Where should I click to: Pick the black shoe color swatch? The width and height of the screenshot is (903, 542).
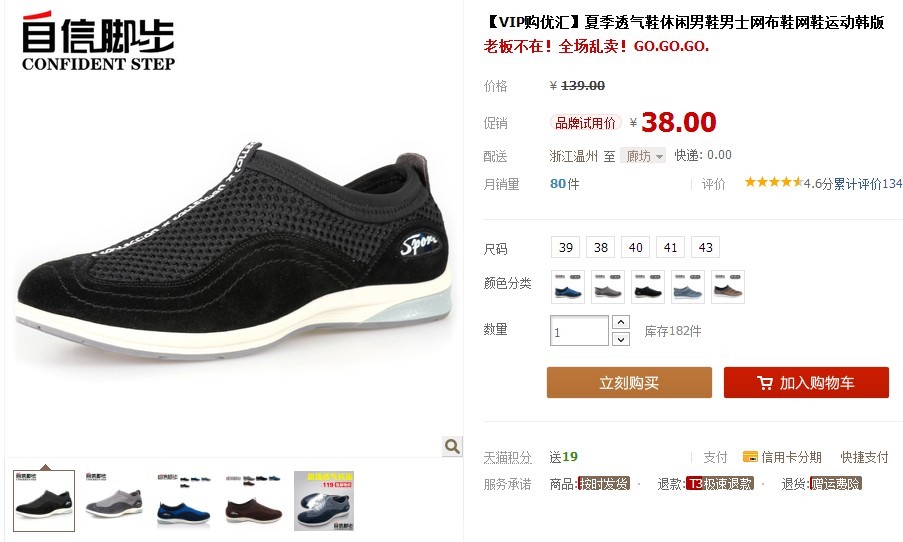click(648, 287)
